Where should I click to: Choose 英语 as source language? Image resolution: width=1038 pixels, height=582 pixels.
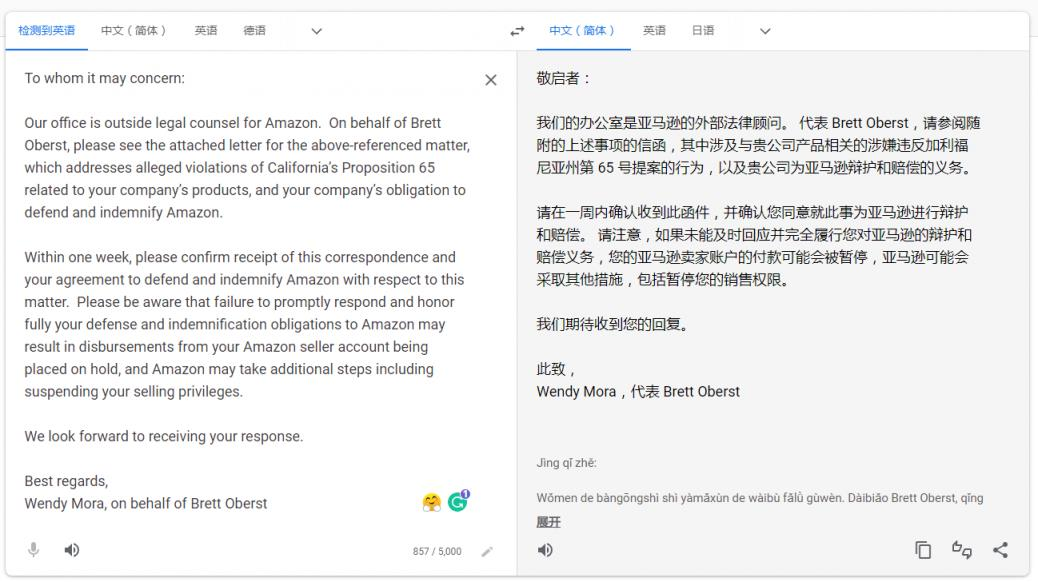[206, 30]
